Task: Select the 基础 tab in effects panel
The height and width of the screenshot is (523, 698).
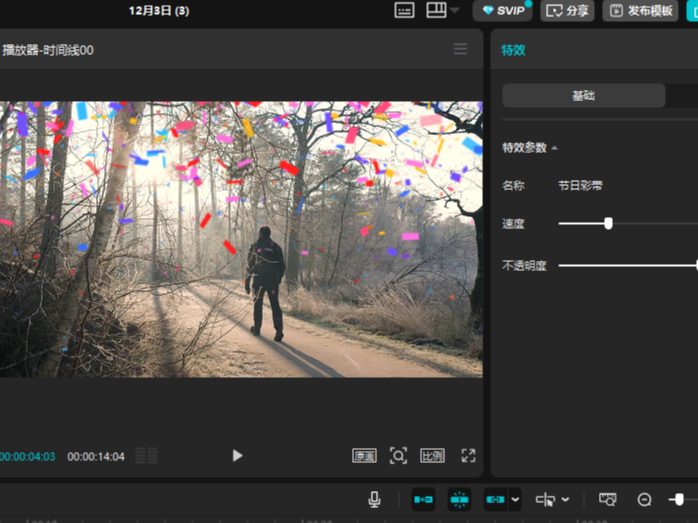Action: pyautogui.click(x=583, y=96)
